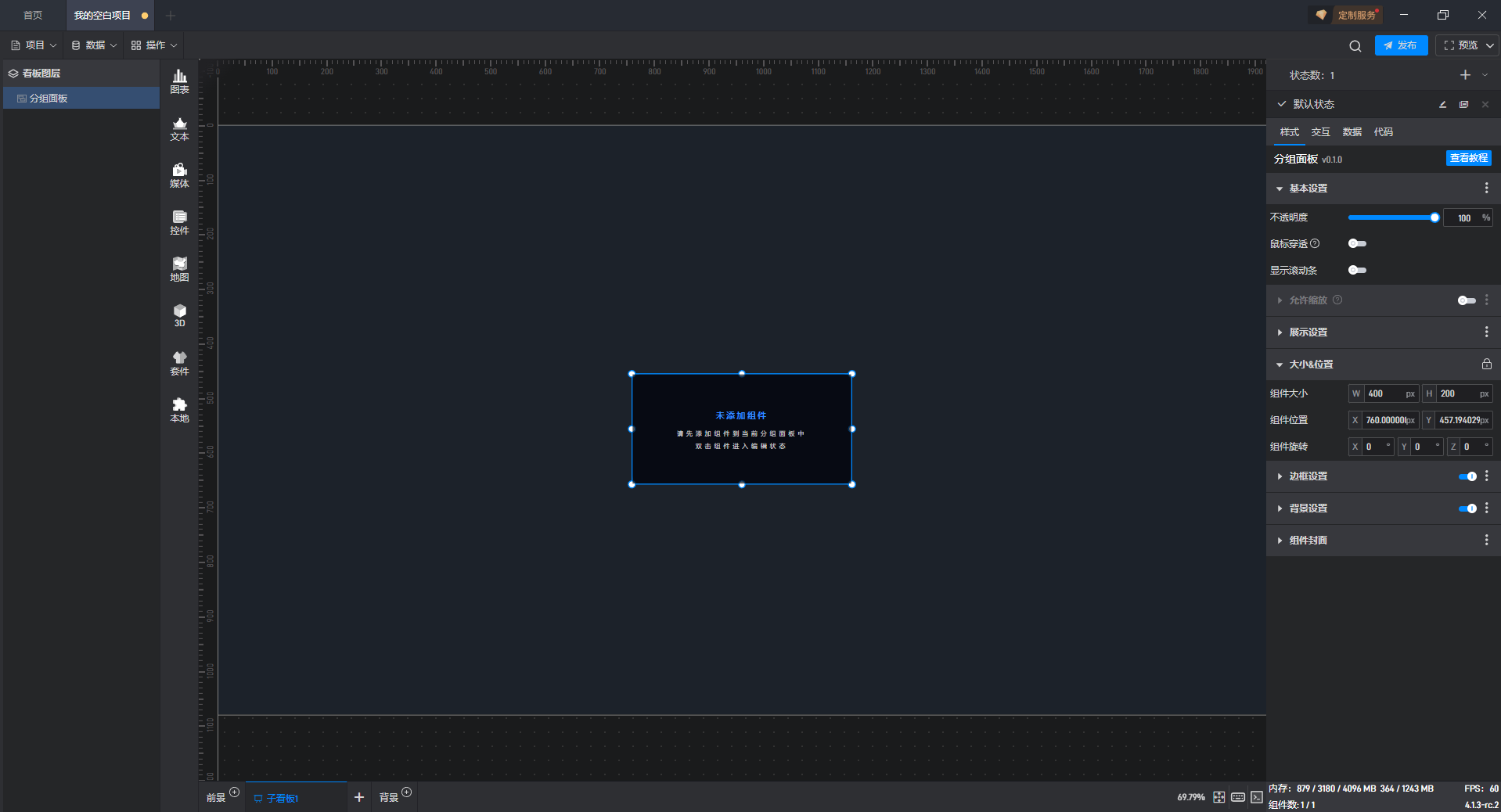Viewport: 1501px width, 812px height.
Task: Open the keyboard shortcuts icon
Action: point(1237,797)
